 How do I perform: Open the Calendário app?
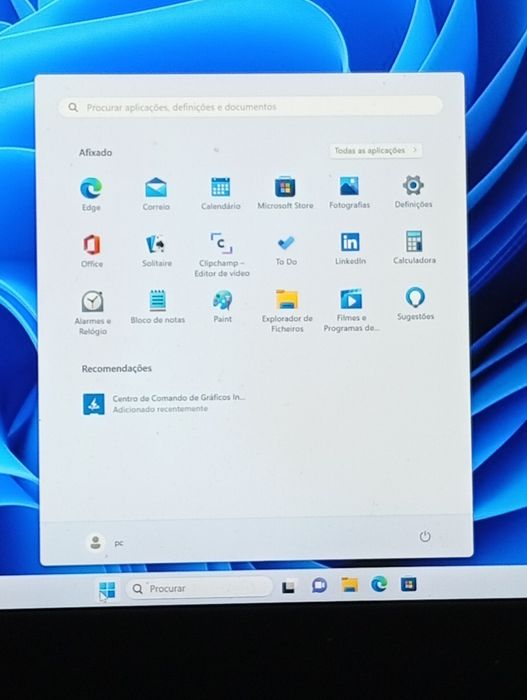coord(221,193)
